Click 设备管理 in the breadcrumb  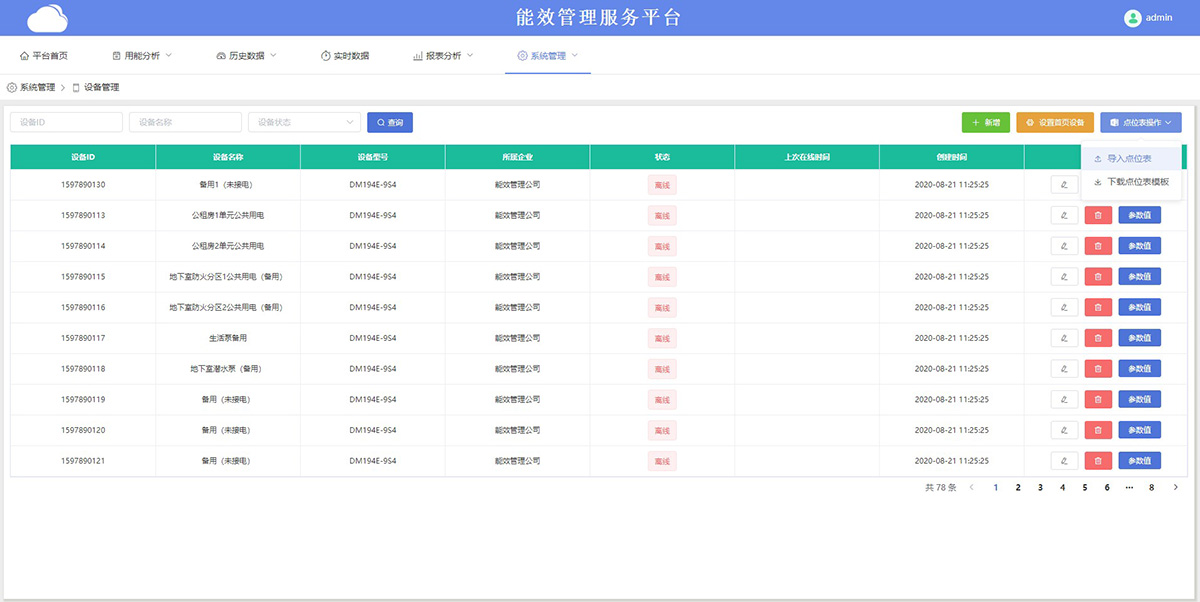point(101,88)
